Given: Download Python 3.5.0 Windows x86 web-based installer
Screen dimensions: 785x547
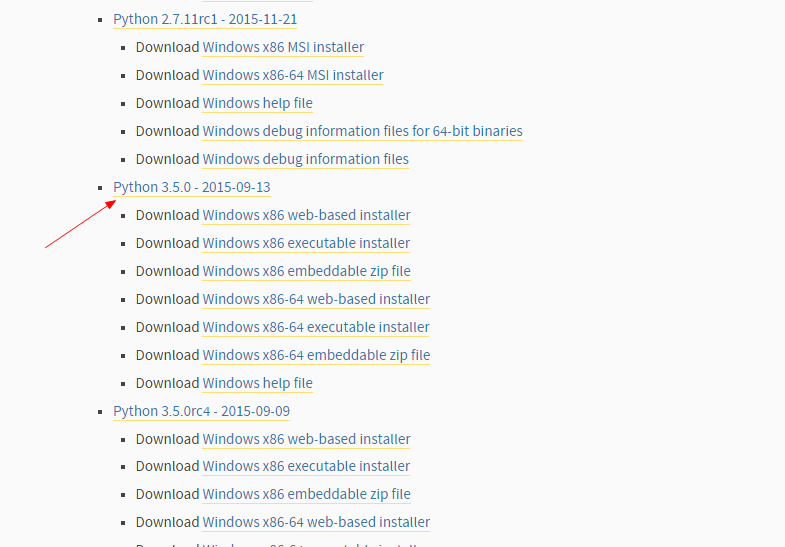Looking at the screenshot, I should pyautogui.click(x=306, y=216).
